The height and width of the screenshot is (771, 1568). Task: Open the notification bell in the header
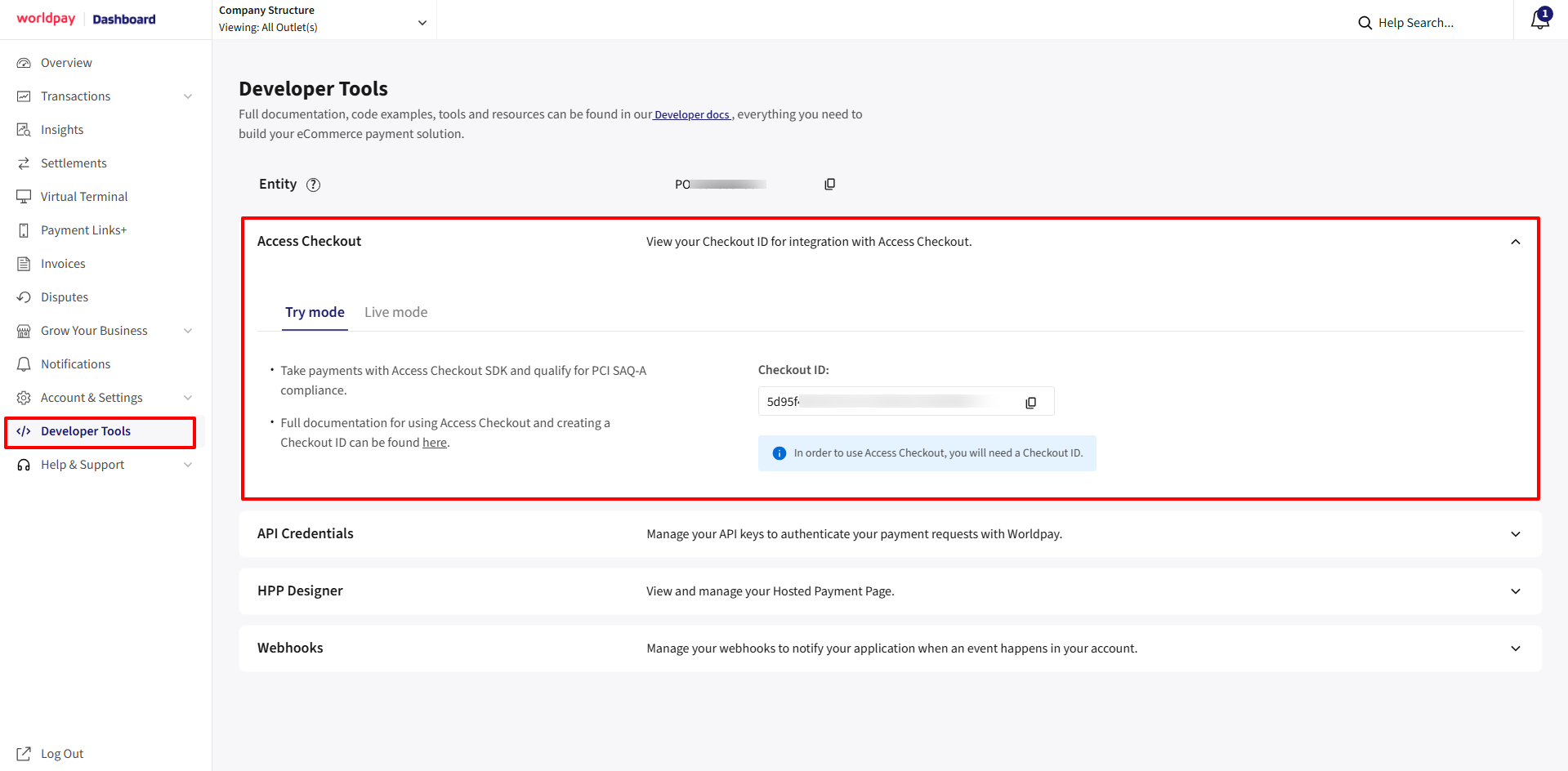click(1540, 19)
